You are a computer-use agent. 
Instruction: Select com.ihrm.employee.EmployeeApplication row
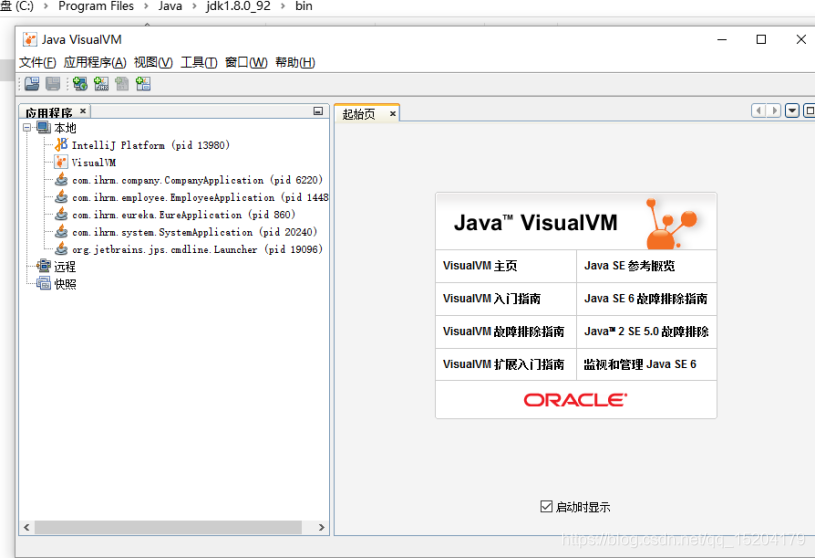tap(200, 197)
